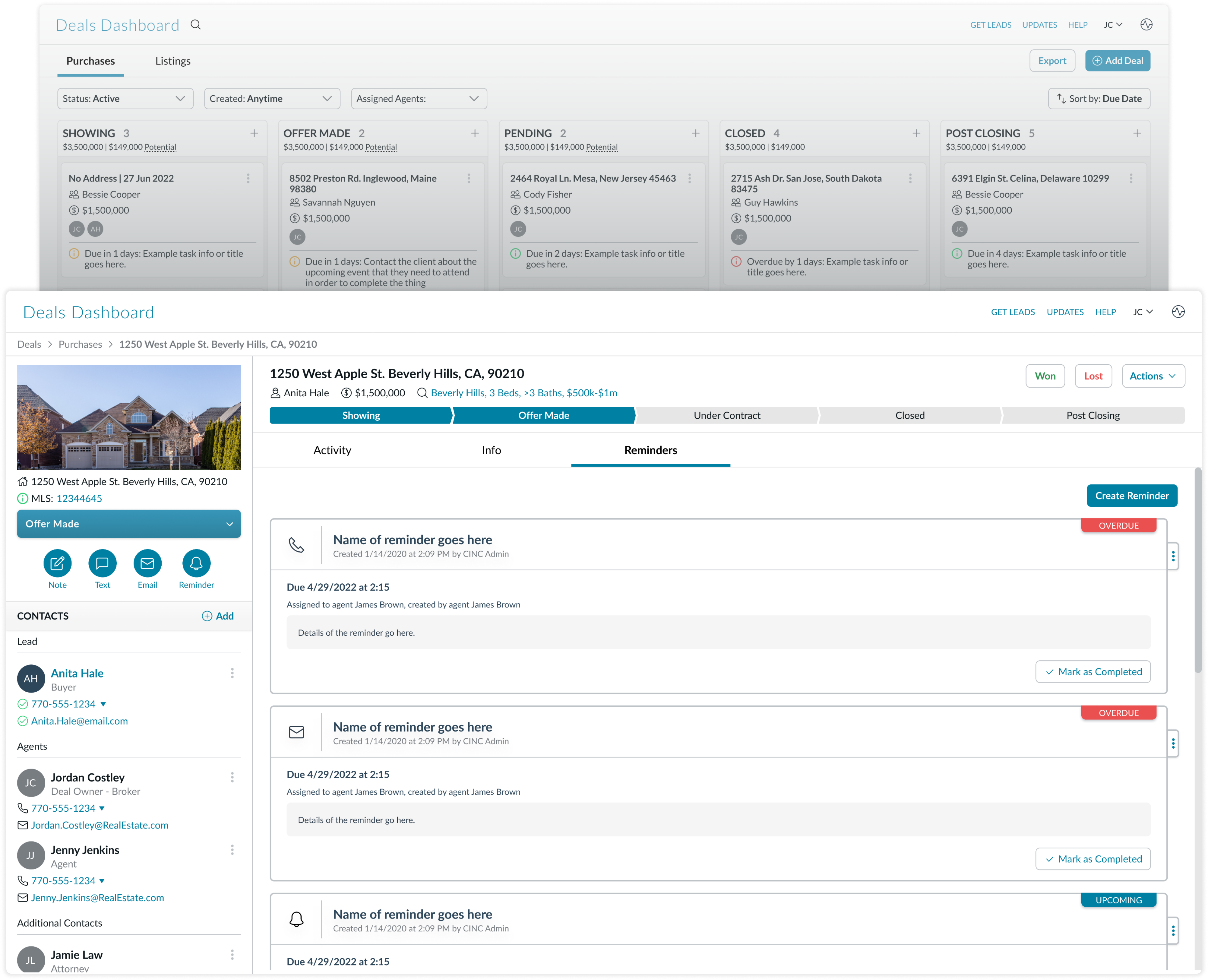Click Deals in the breadcrumb
This screenshot has width=1208, height=980.
point(29,344)
